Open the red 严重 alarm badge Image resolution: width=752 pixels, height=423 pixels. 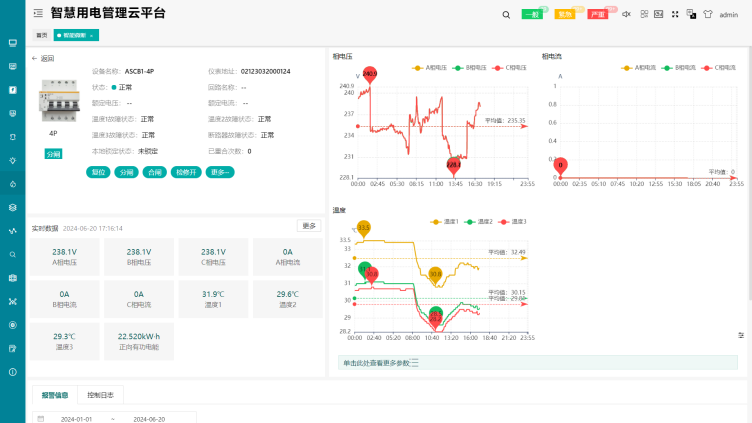[598, 14]
